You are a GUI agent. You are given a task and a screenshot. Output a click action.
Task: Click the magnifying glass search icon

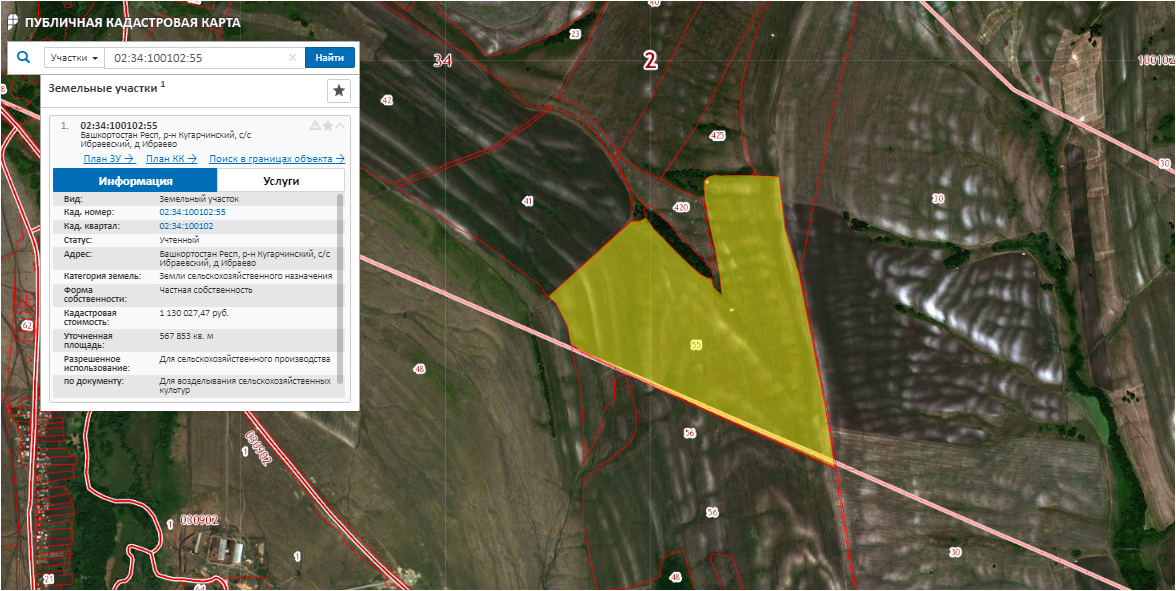pos(23,58)
